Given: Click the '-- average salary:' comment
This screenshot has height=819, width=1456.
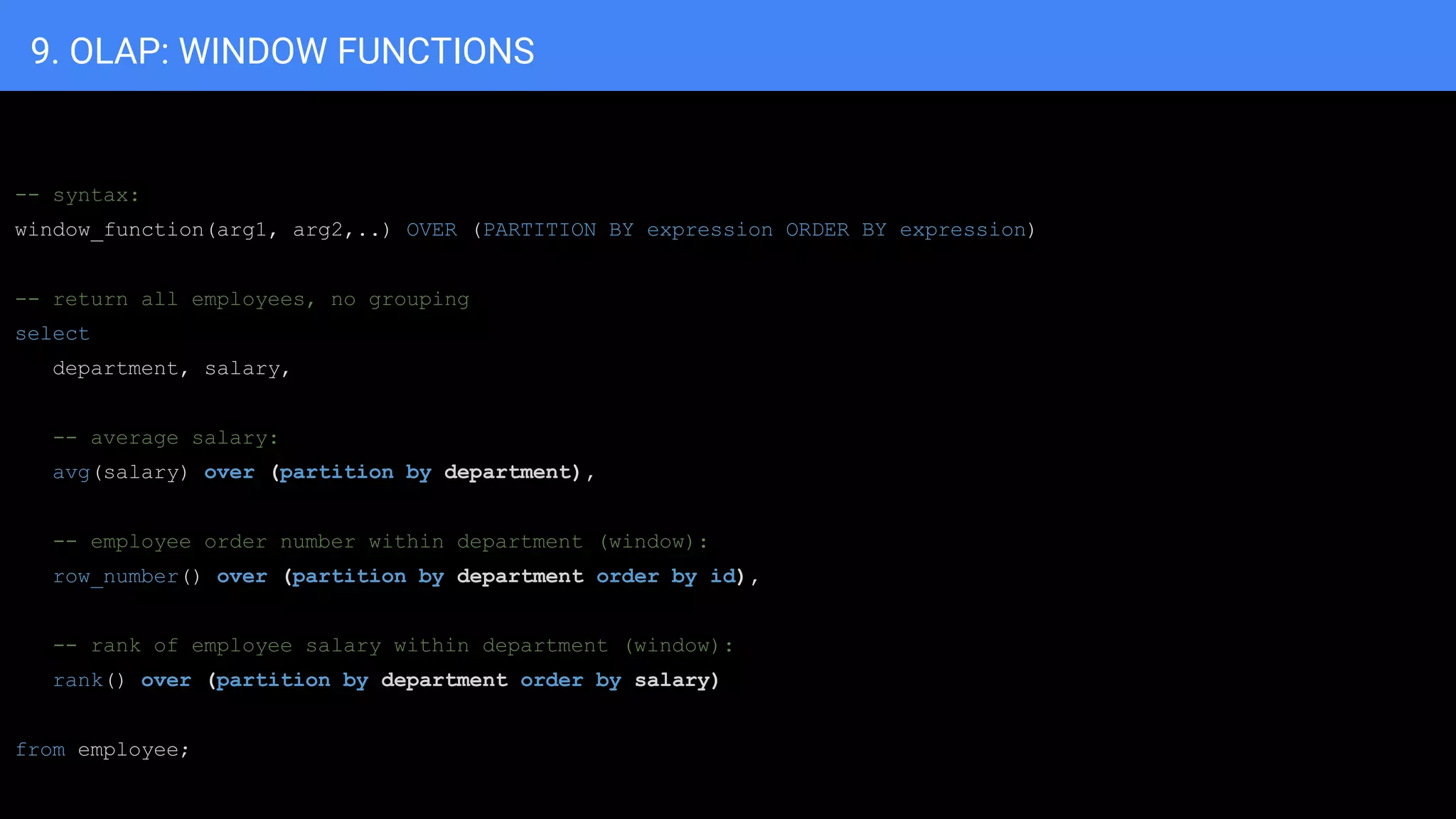Looking at the screenshot, I should (166, 438).
